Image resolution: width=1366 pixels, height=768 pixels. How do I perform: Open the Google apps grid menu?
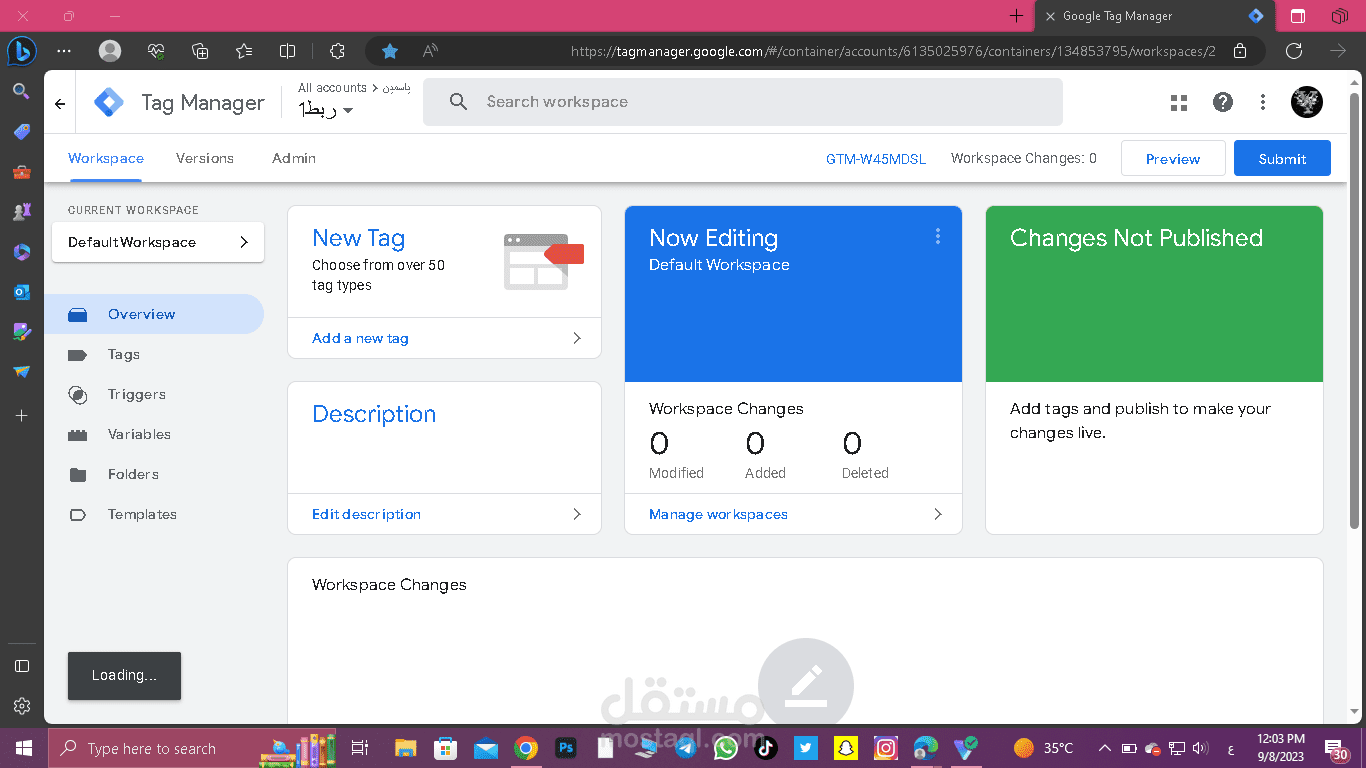pyautogui.click(x=1178, y=102)
